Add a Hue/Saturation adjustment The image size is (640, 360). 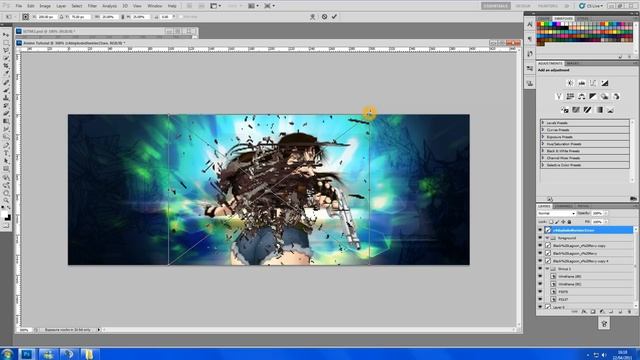click(570, 97)
